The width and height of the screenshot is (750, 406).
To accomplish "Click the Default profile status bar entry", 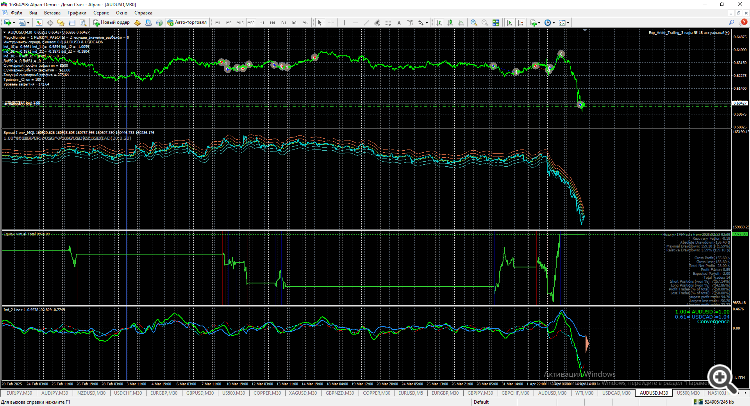I will [x=481, y=402].
